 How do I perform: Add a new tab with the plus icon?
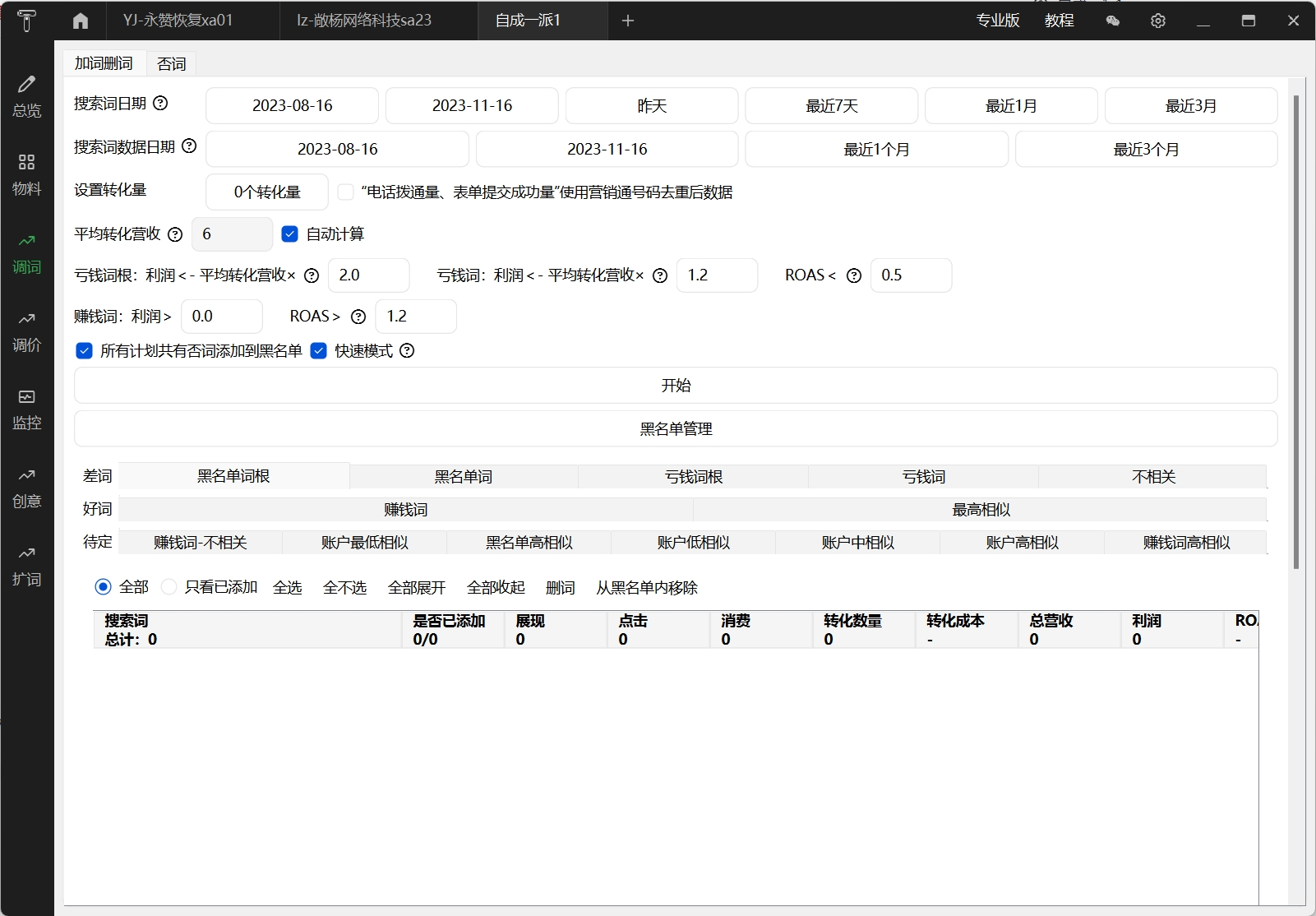(628, 21)
